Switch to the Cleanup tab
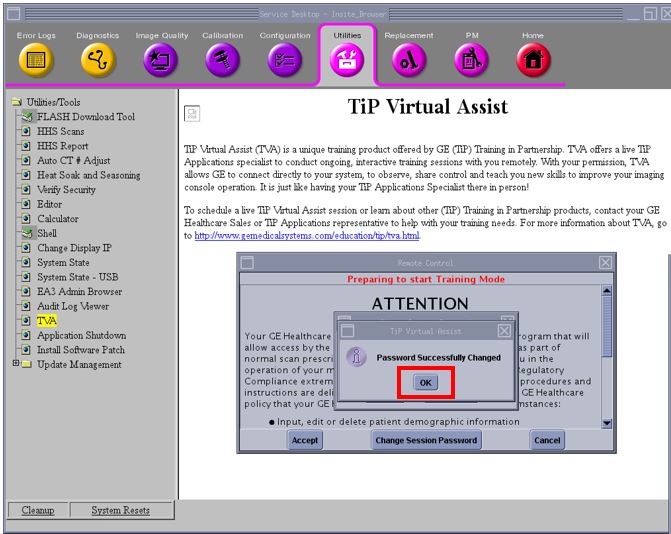Image resolution: width=671 pixels, height=534 pixels. 38,510
